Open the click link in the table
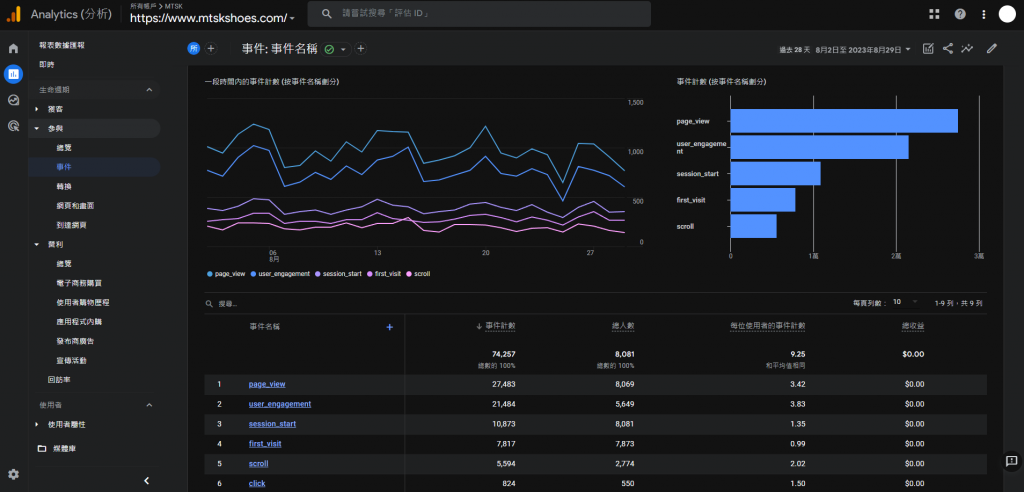 [x=257, y=484]
